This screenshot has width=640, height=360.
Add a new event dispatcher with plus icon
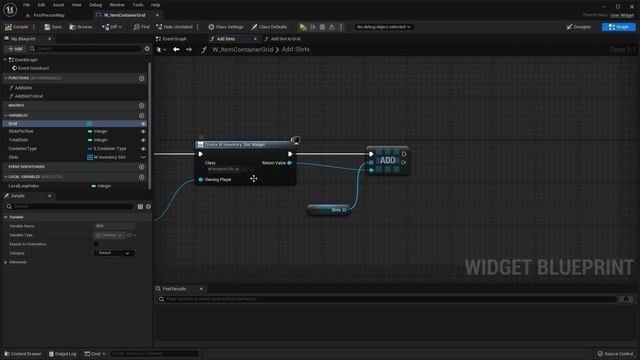pyautogui.click(x=141, y=167)
